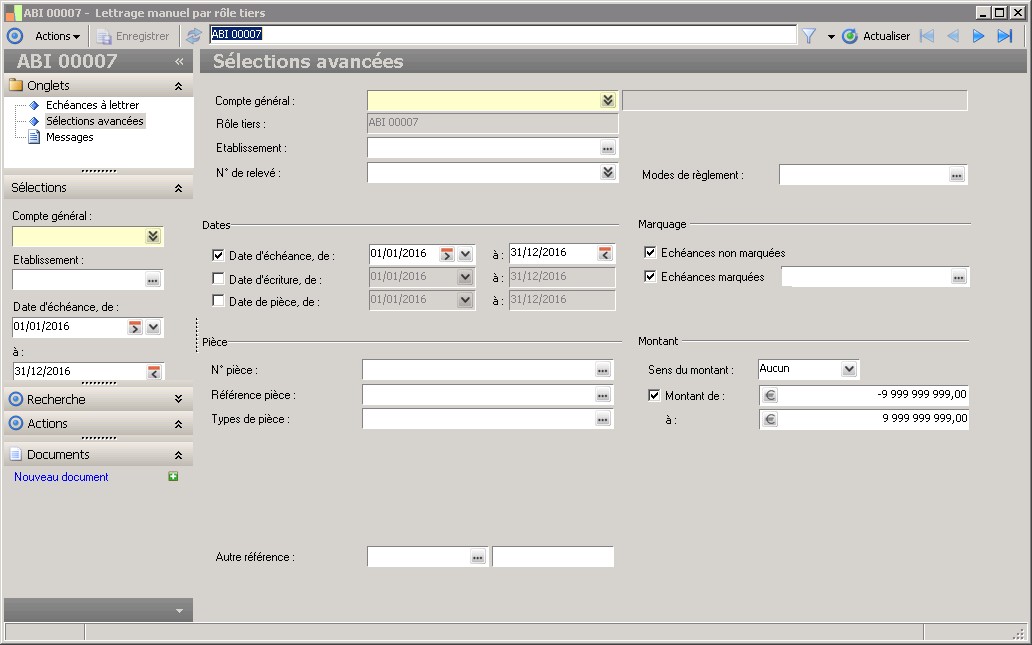This screenshot has width=1032, height=645.
Task: Open the Messages item in Onglets
Action: pyautogui.click(x=69, y=137)
